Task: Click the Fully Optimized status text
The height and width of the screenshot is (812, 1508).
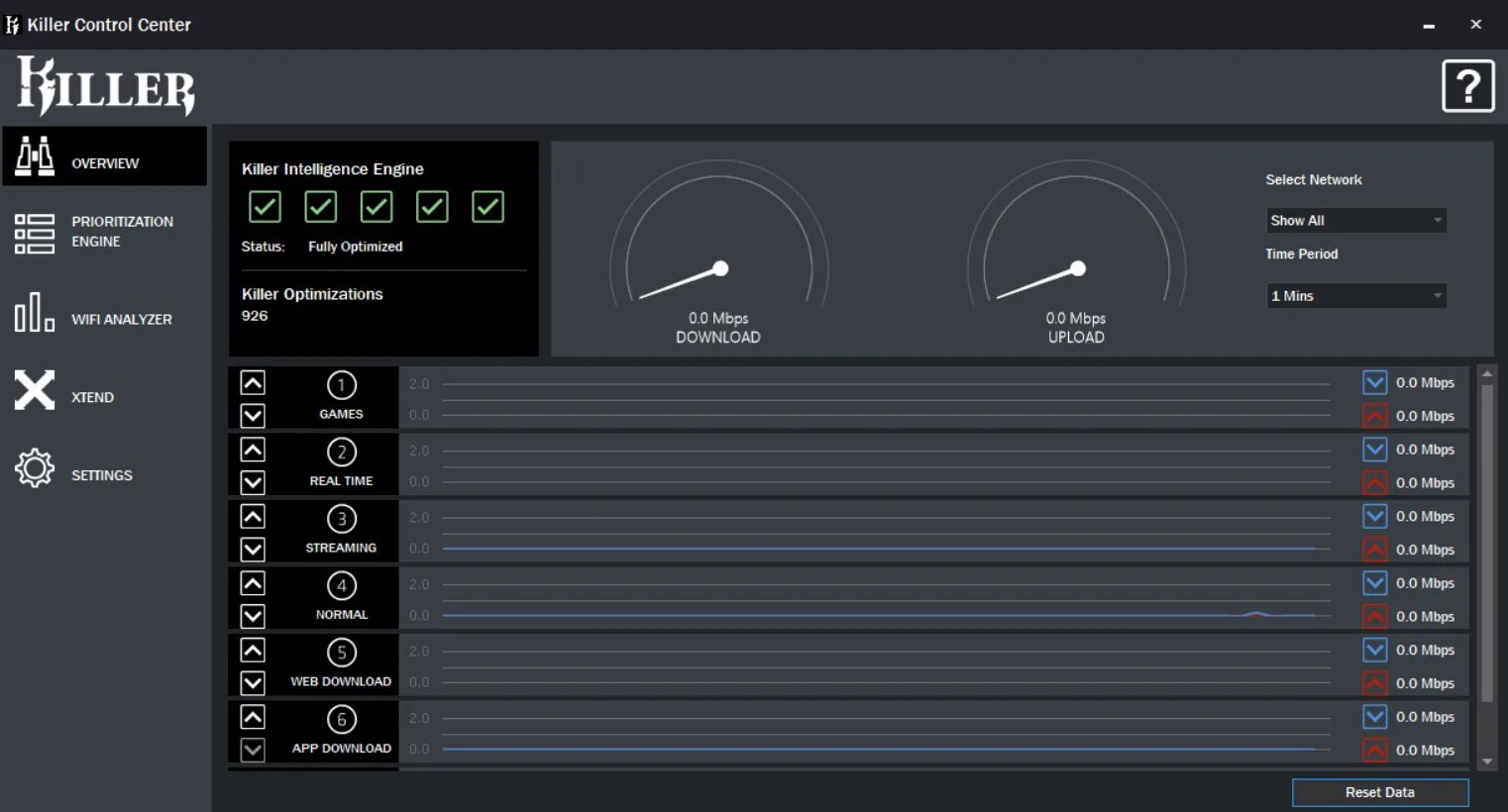Action: 355,247
